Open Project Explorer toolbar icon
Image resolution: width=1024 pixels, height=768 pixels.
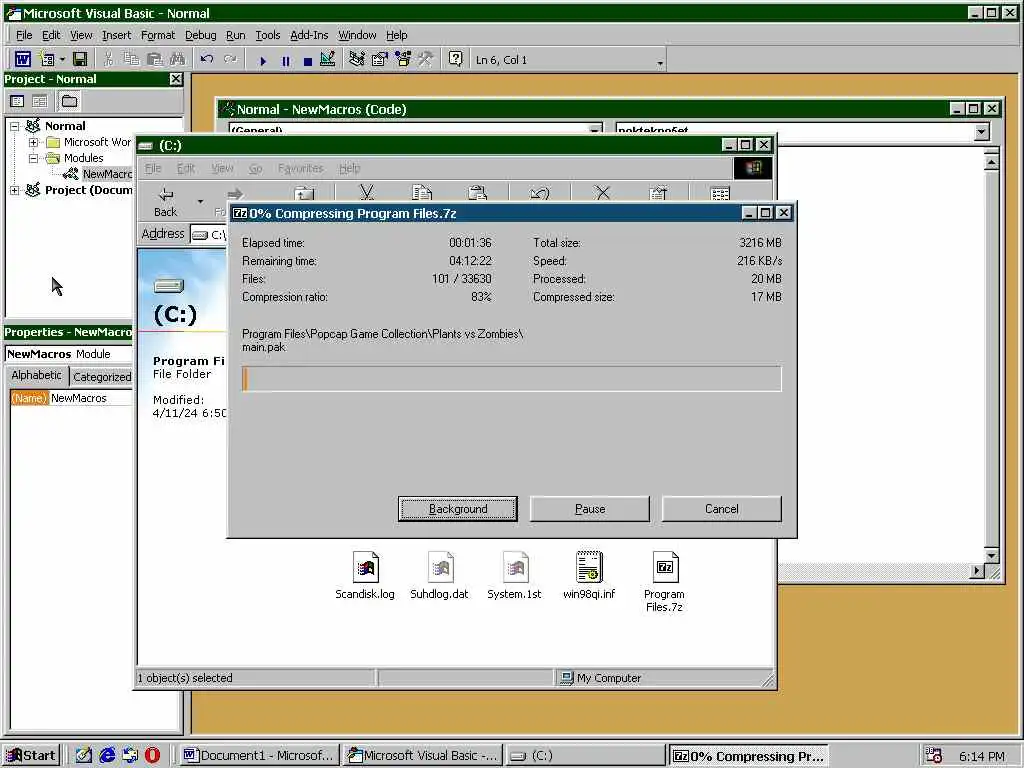pos(357,59)
